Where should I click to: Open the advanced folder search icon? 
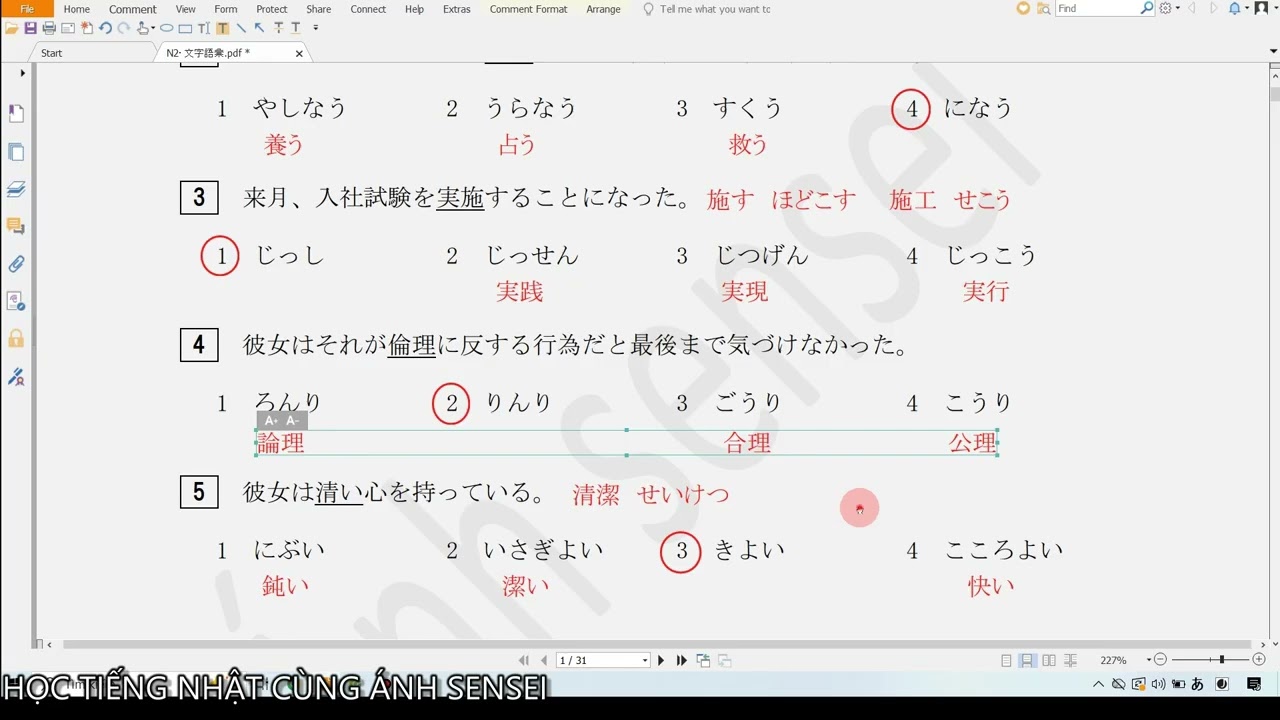tap(1044, 8)
